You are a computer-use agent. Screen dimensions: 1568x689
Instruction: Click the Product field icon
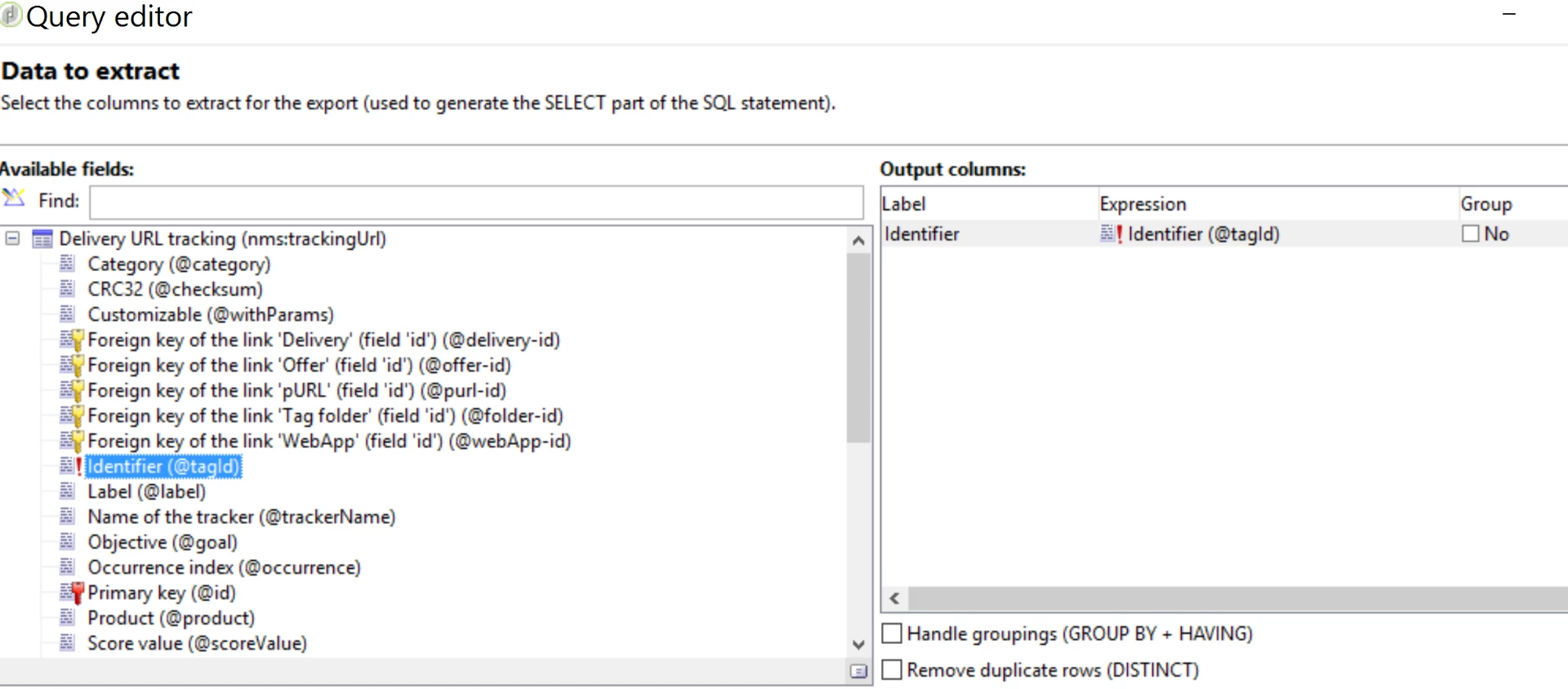(x=68, y=618)
